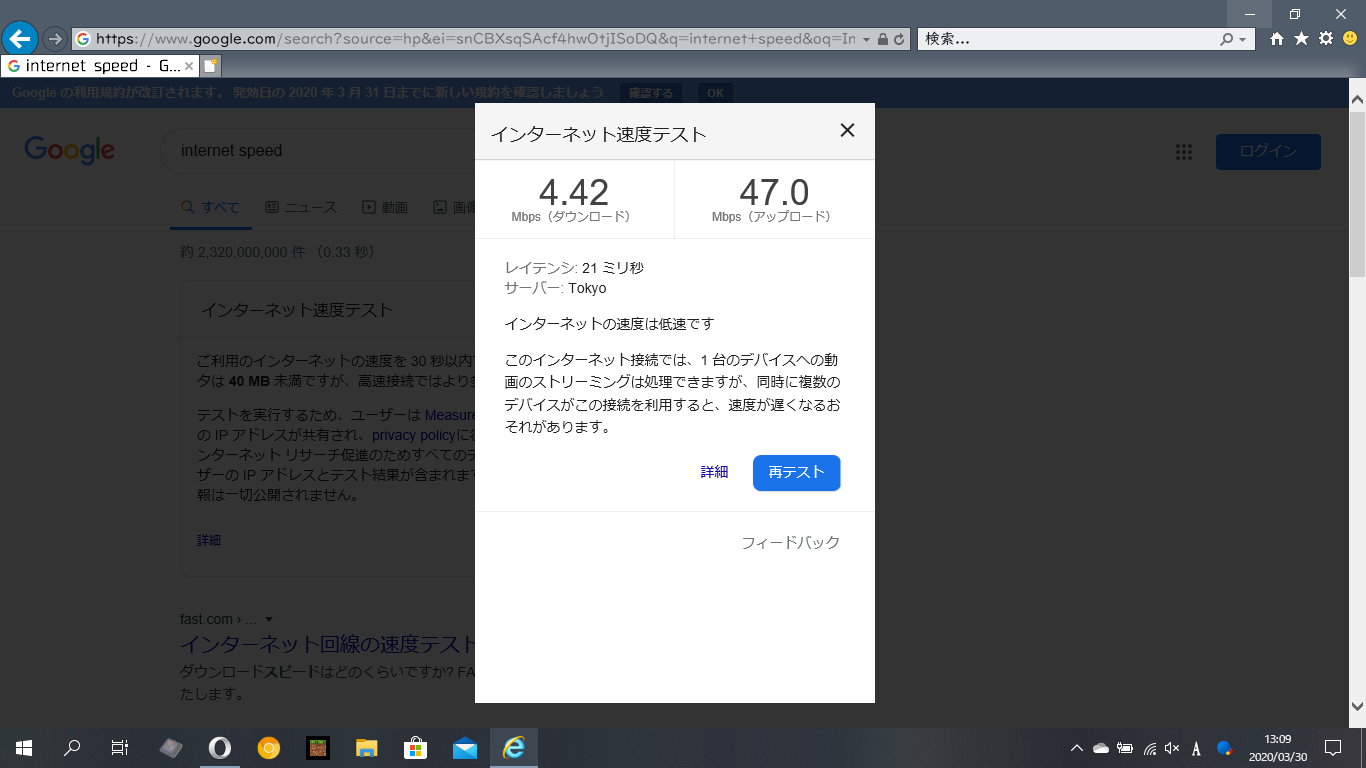Open the インターネット回線の速度テスト result link

point(328,643)
